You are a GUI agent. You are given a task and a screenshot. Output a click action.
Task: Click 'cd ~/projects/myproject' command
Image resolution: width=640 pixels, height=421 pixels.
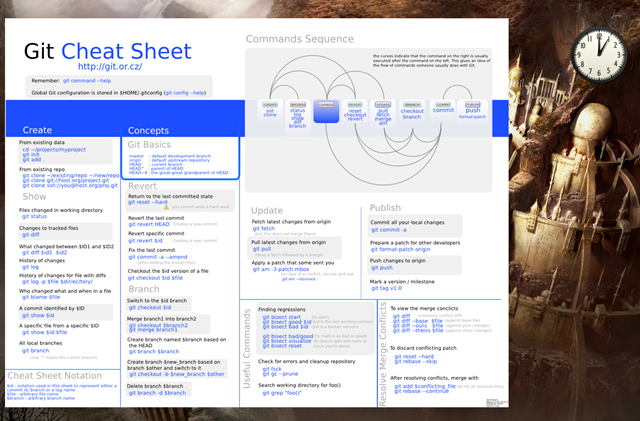coord(54,149)
